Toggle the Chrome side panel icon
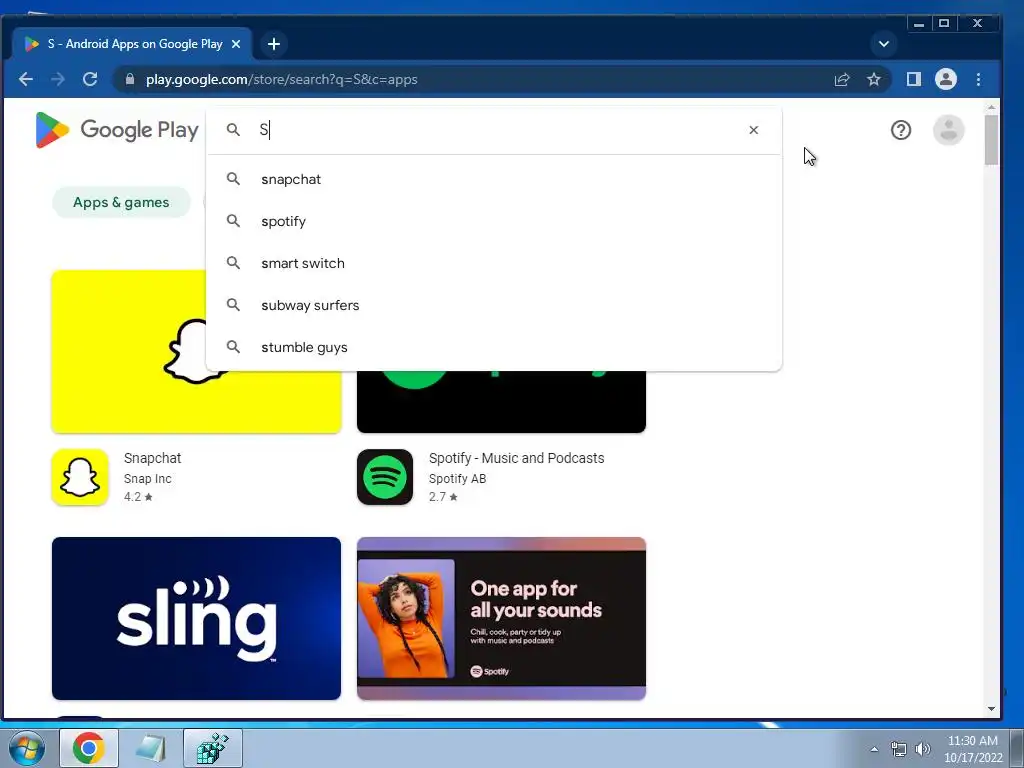Viewport: 1024px width, 768px height. tap(914, 80)
